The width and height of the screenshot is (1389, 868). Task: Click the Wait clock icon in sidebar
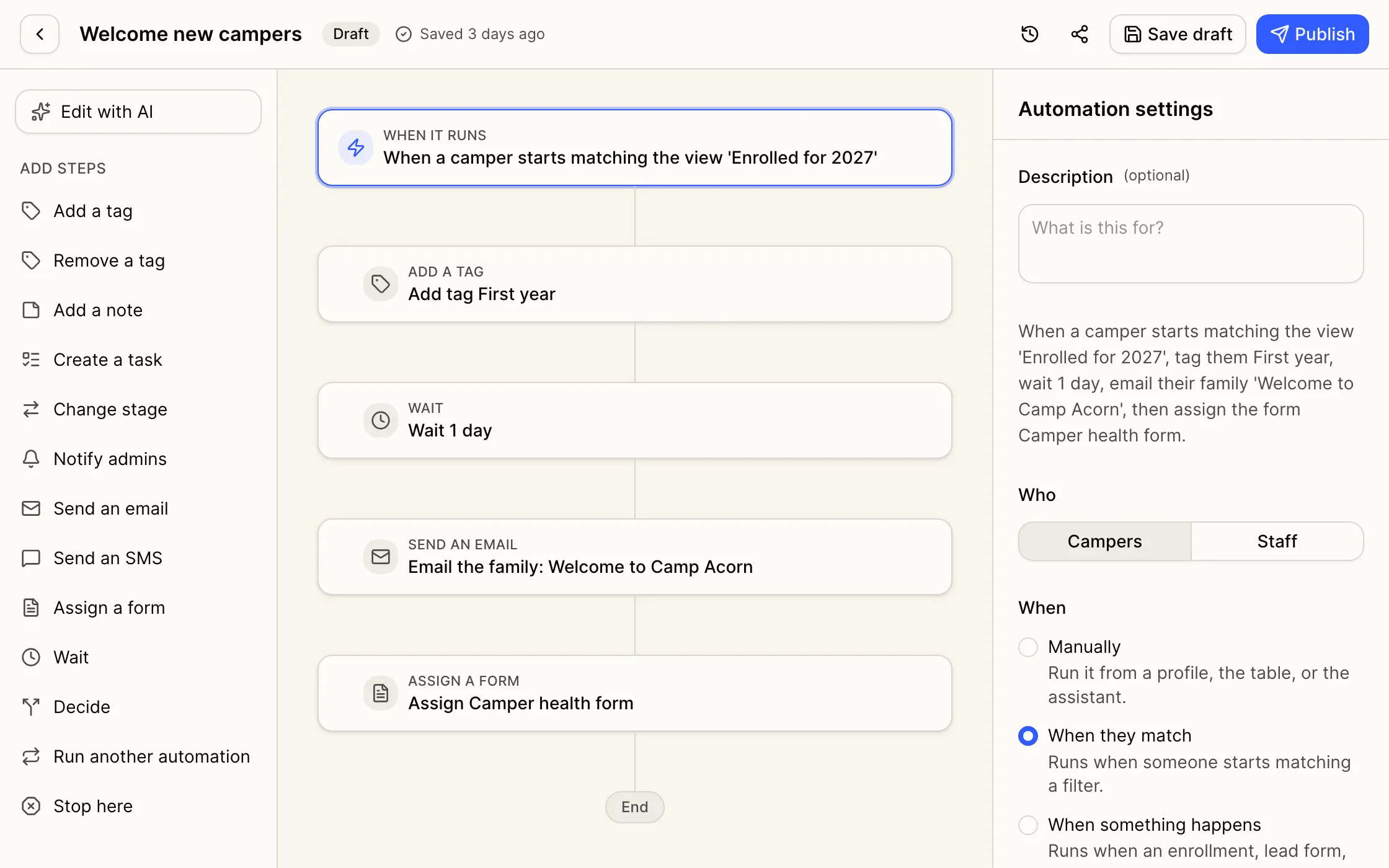31,657
